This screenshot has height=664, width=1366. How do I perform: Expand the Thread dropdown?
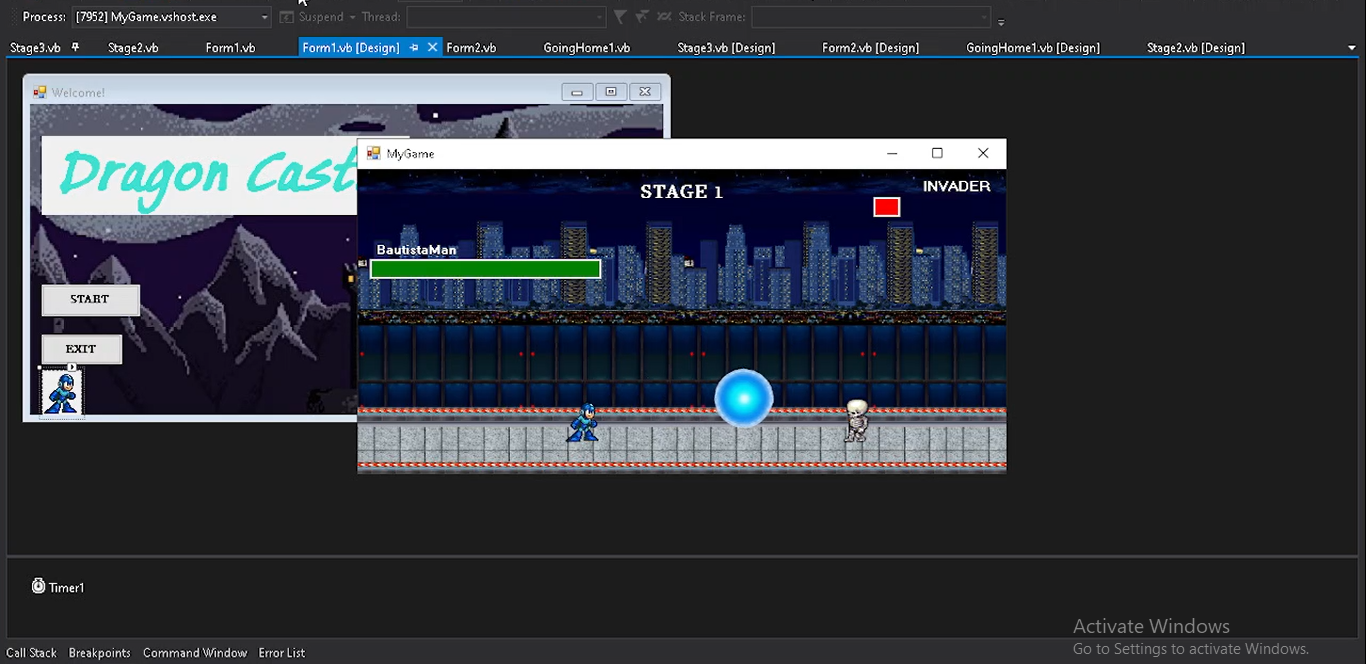click(599, 17)
